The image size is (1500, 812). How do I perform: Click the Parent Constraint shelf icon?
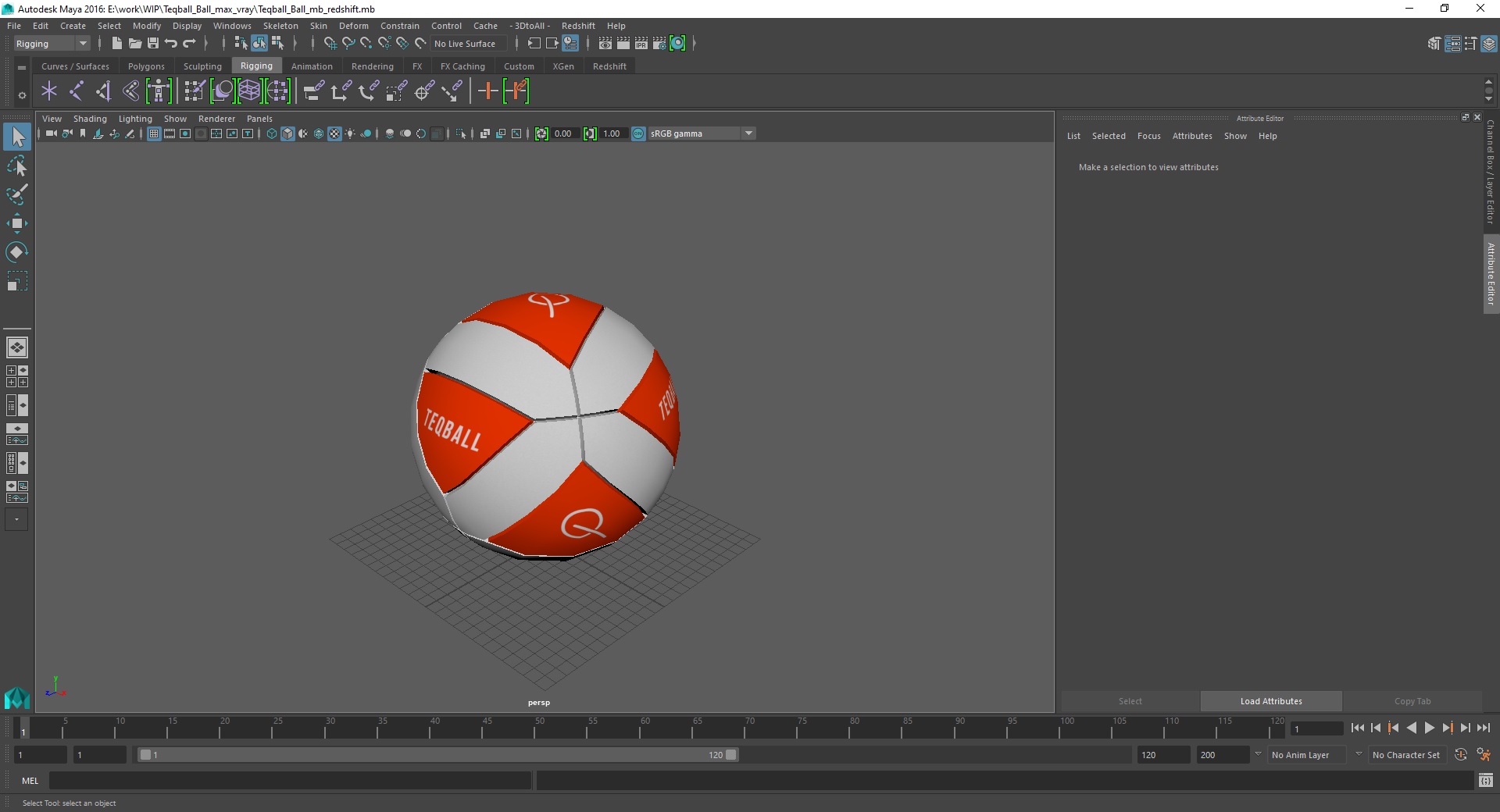click(x=313, y=91)
